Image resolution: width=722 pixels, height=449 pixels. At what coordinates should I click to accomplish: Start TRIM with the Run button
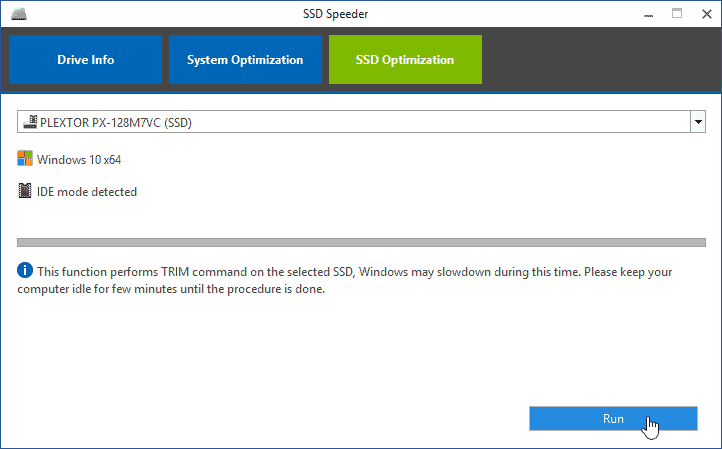(613, 419)
